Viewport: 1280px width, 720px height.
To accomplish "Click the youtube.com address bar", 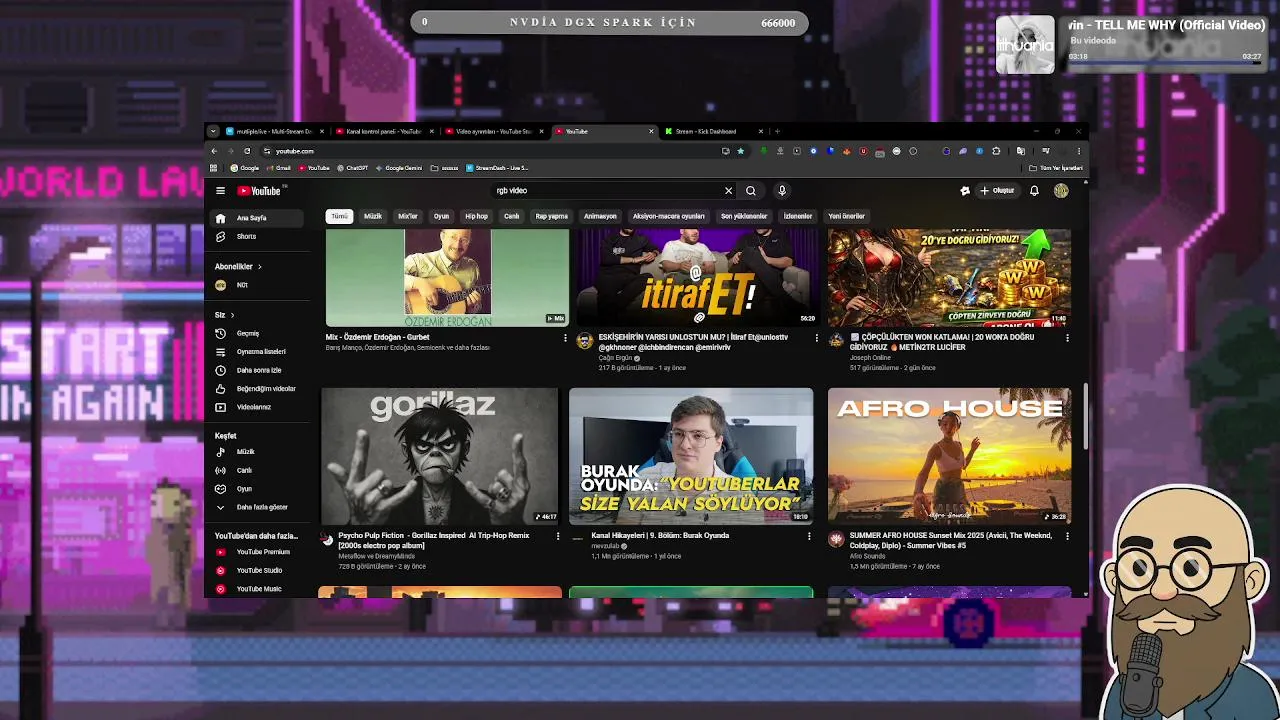I will point(490,151).
